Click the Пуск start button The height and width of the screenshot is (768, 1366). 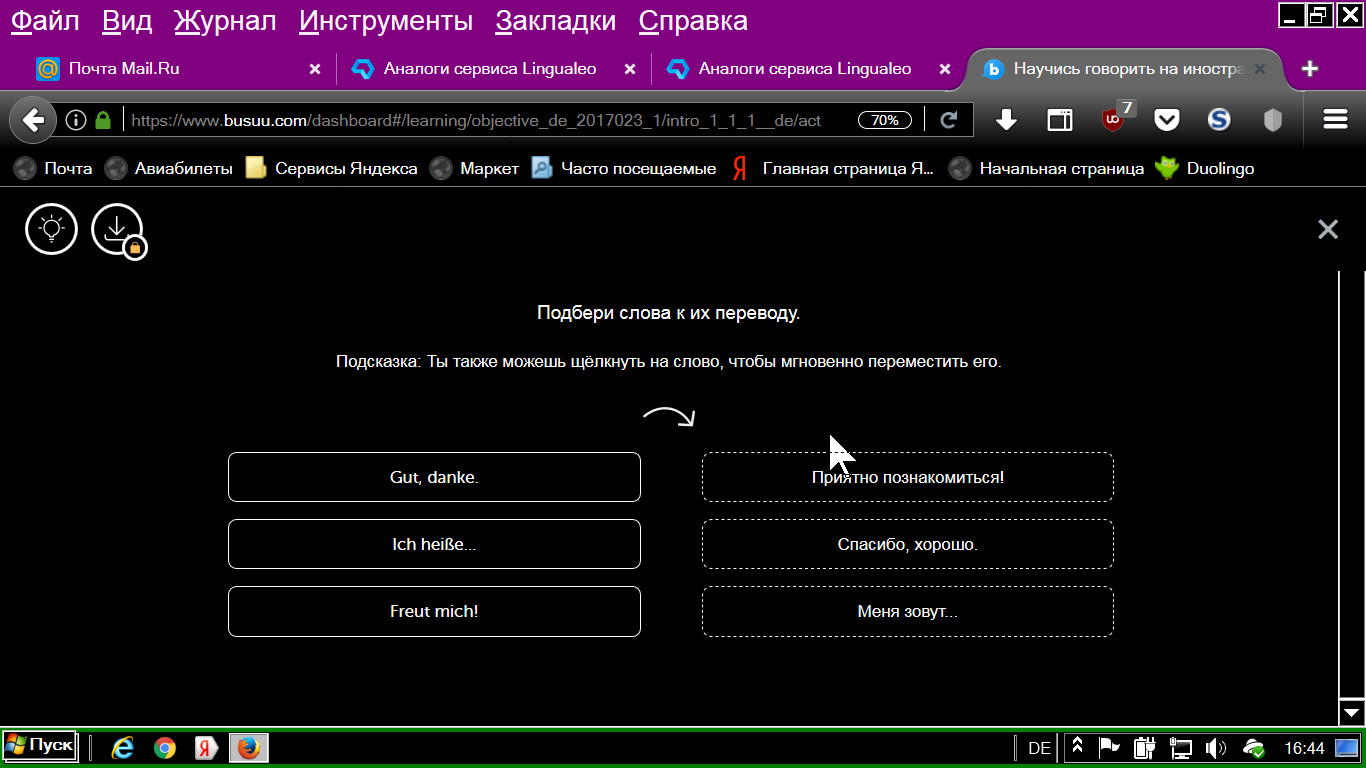[39, 746]
